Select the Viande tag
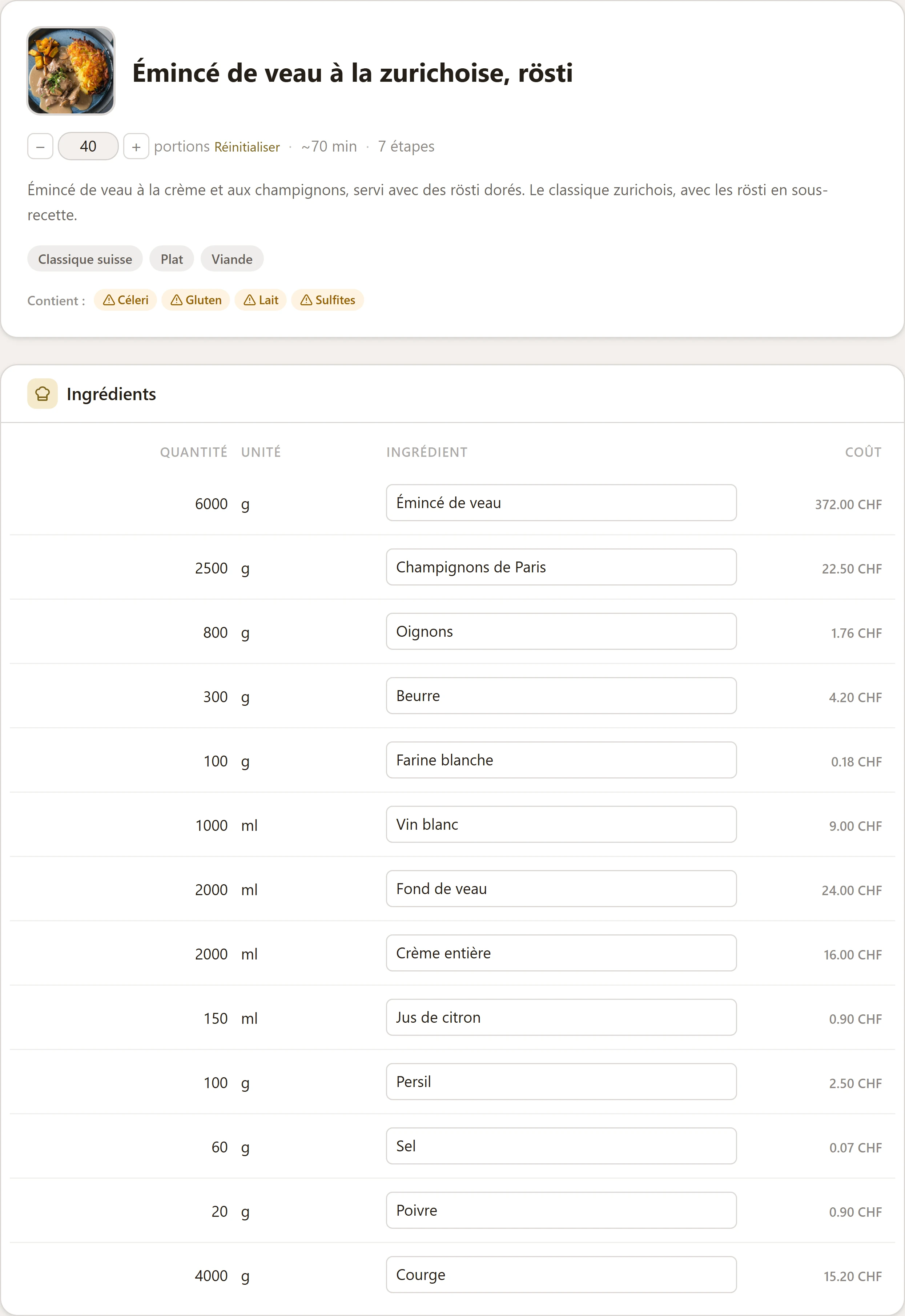This screenshot has width=905, height=1316. point(232,259)
